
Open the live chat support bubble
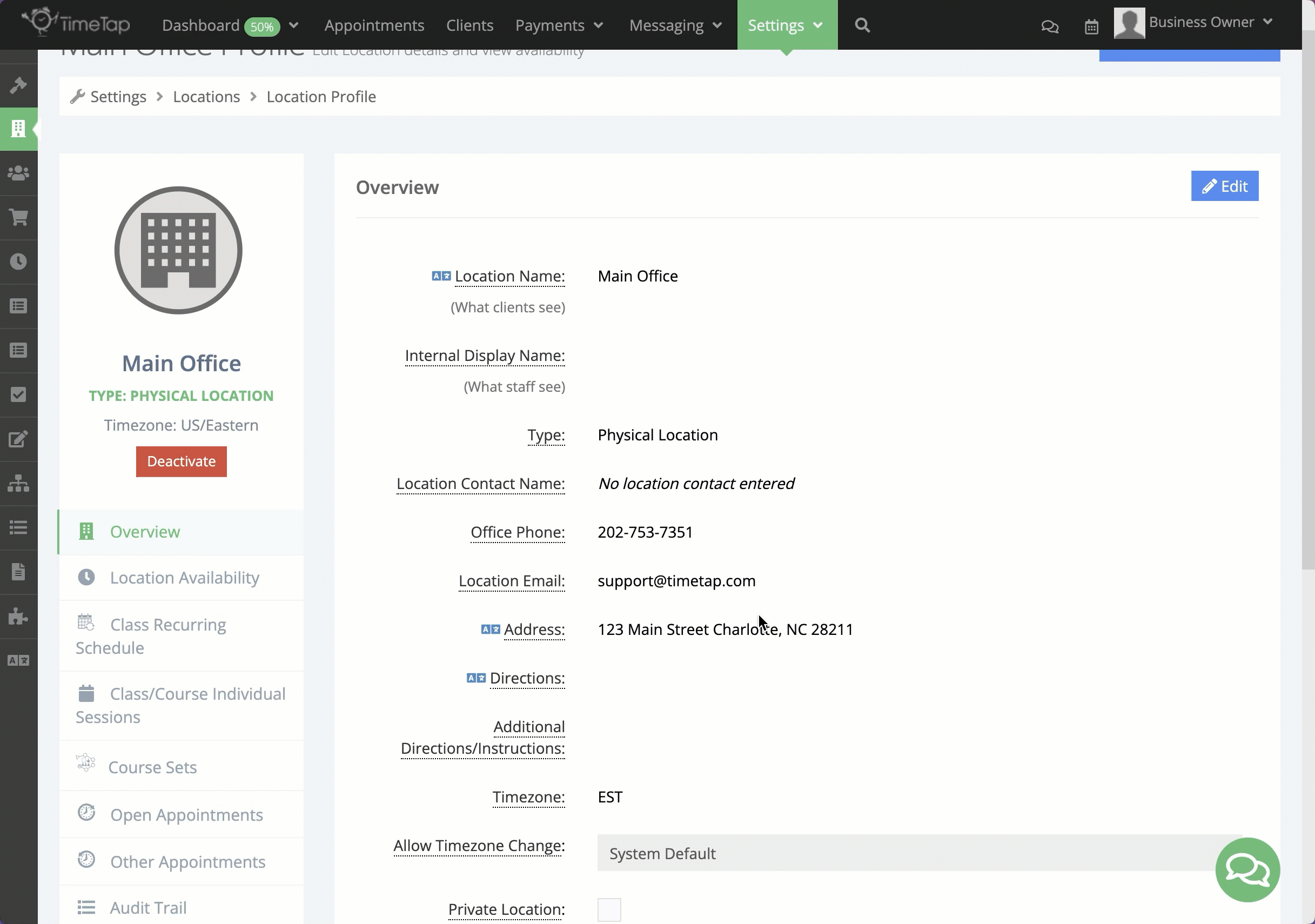point(1247,869)
